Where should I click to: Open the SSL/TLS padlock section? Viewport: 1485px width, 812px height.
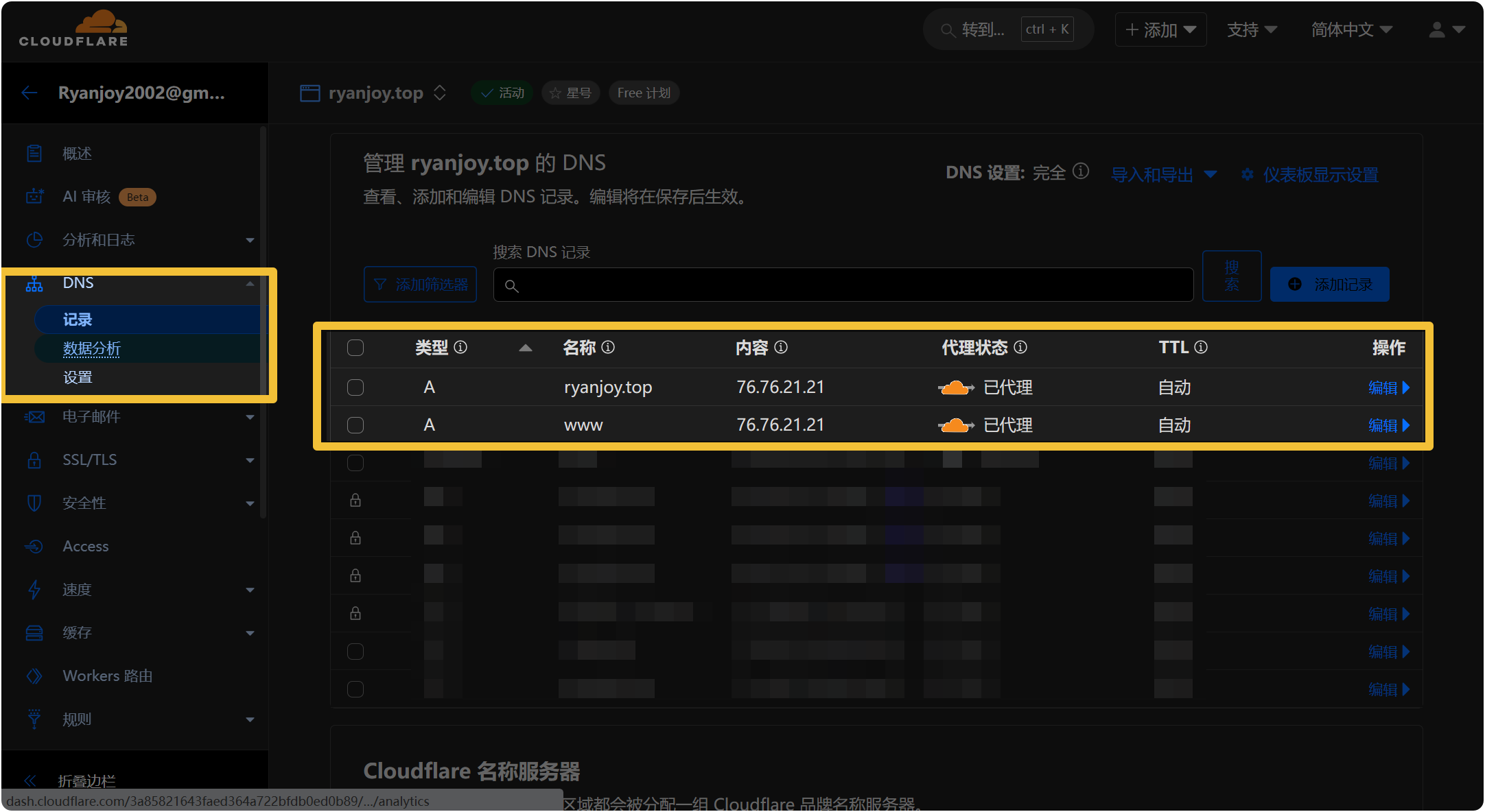point(34,460)
